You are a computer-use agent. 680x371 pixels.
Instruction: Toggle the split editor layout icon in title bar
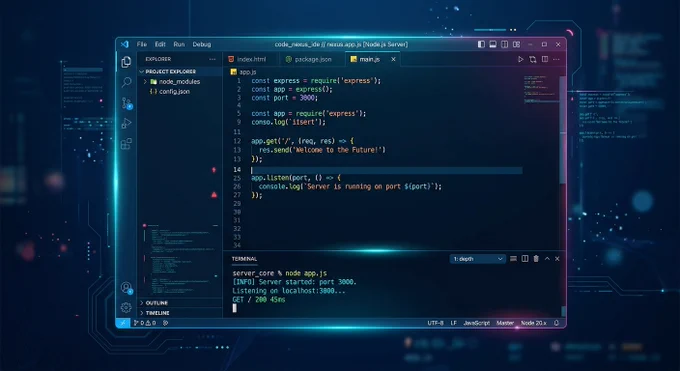click(504, 44)
